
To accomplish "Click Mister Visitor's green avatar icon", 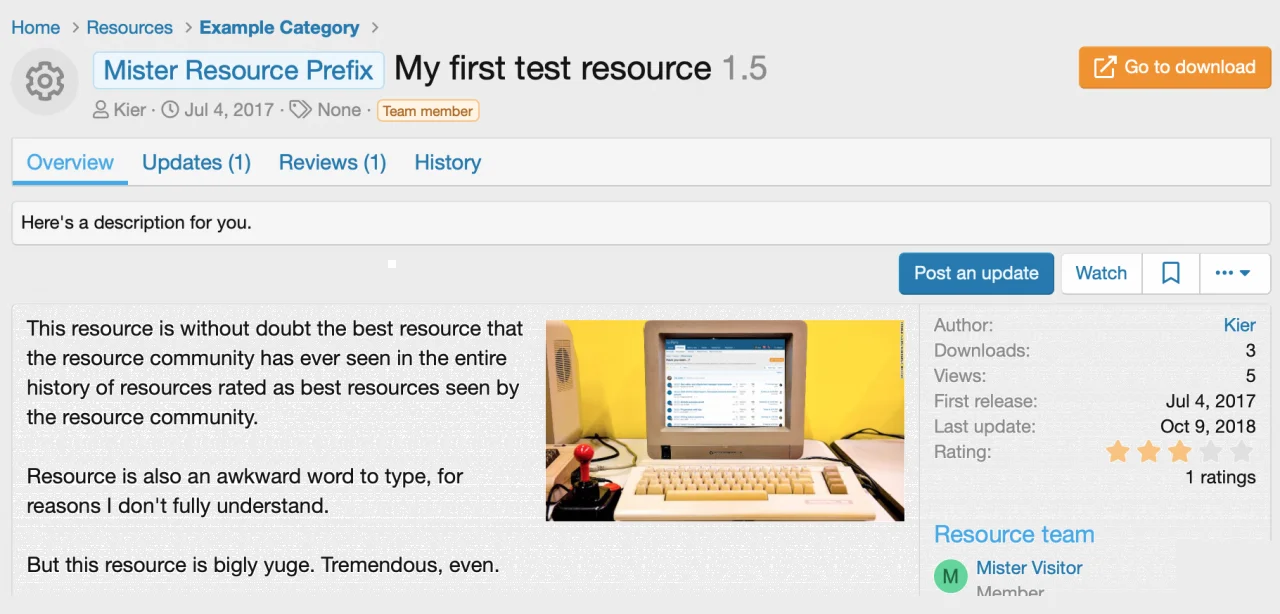I will click(x=951, y=576).
